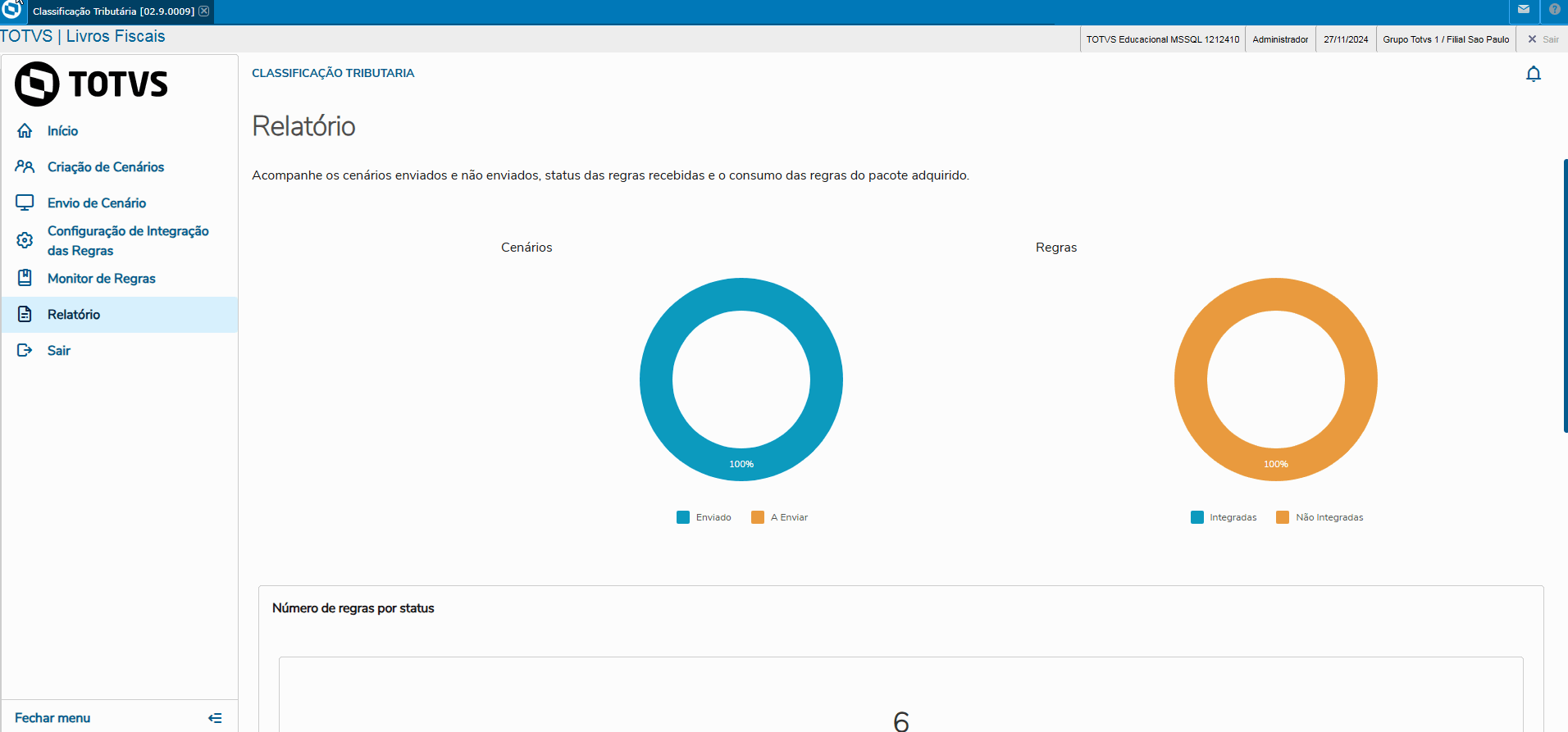The image size is (1568, 732).
Task: Click the home icon beside Início
Action: [x=25, y=131]
